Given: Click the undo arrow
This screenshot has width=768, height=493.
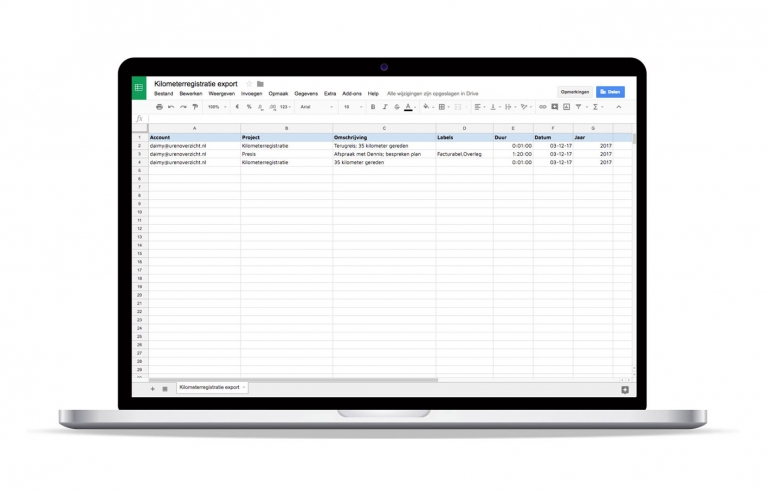Looking at the screenshot, I should click(x=171, y=107).
